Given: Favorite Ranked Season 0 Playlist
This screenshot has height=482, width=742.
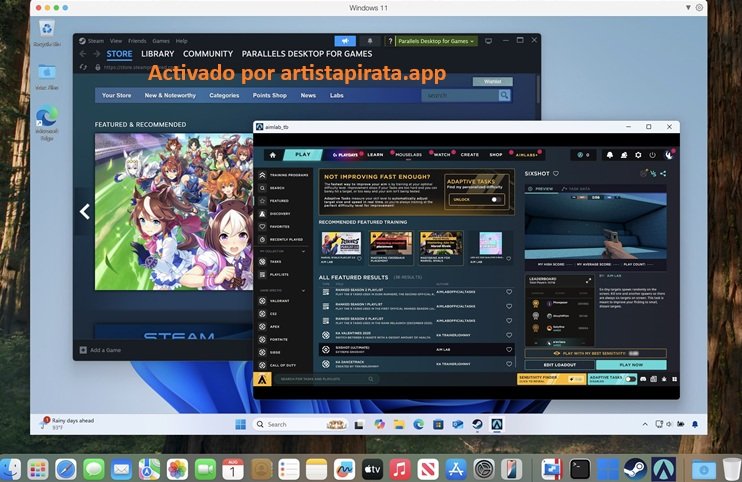Looking at the screenshot, I should click(509, 320).
